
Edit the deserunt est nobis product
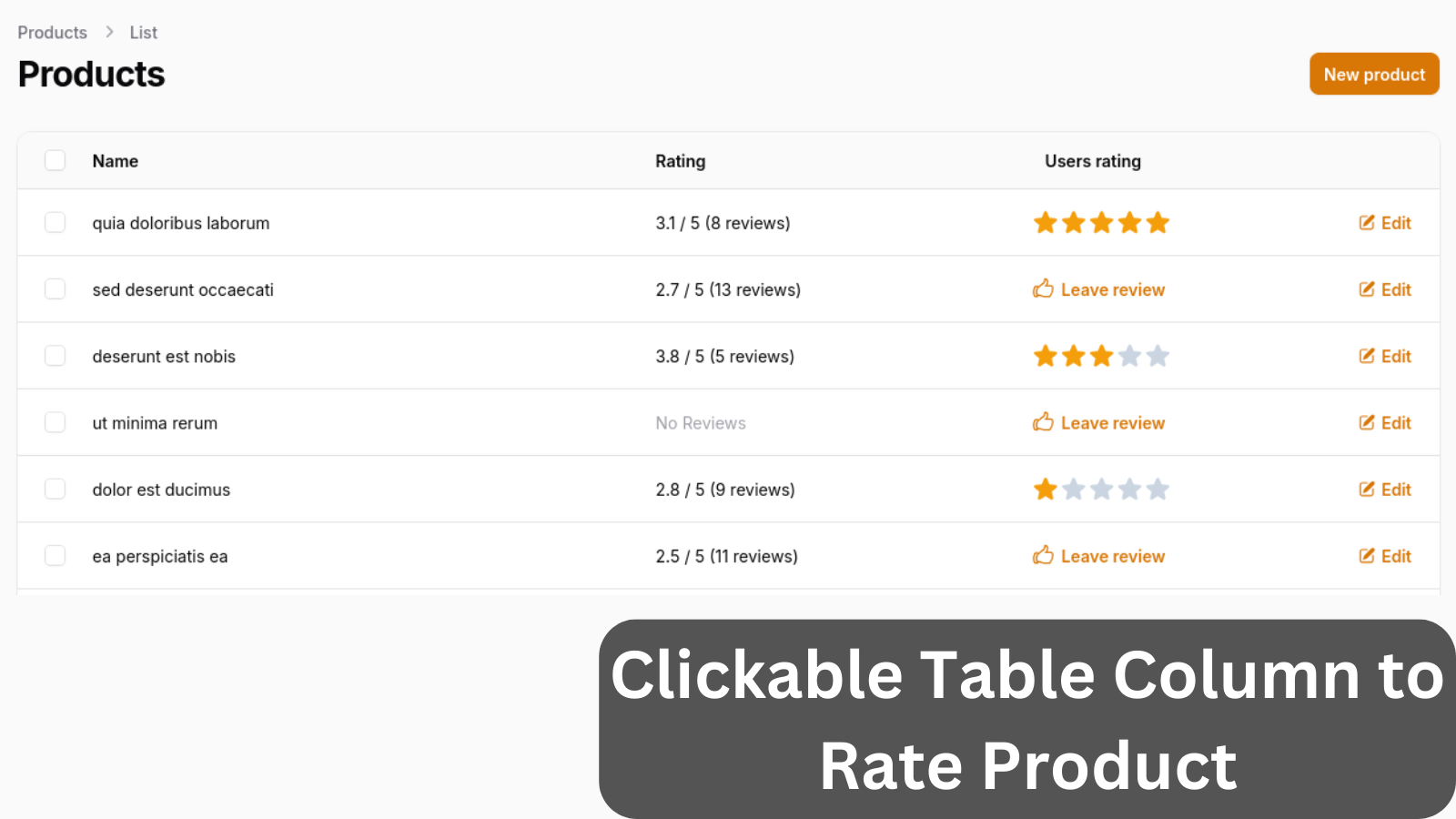coord(1385,356)
